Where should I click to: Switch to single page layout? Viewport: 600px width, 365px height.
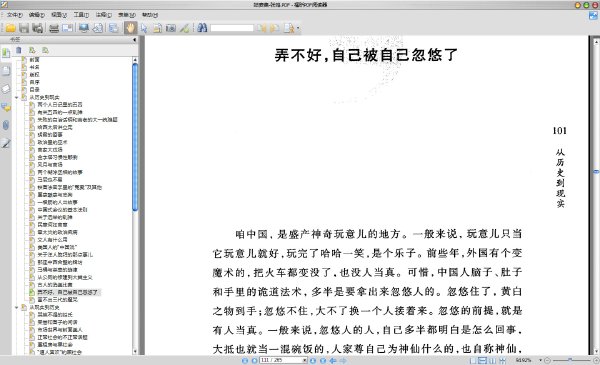pos(473,360)
